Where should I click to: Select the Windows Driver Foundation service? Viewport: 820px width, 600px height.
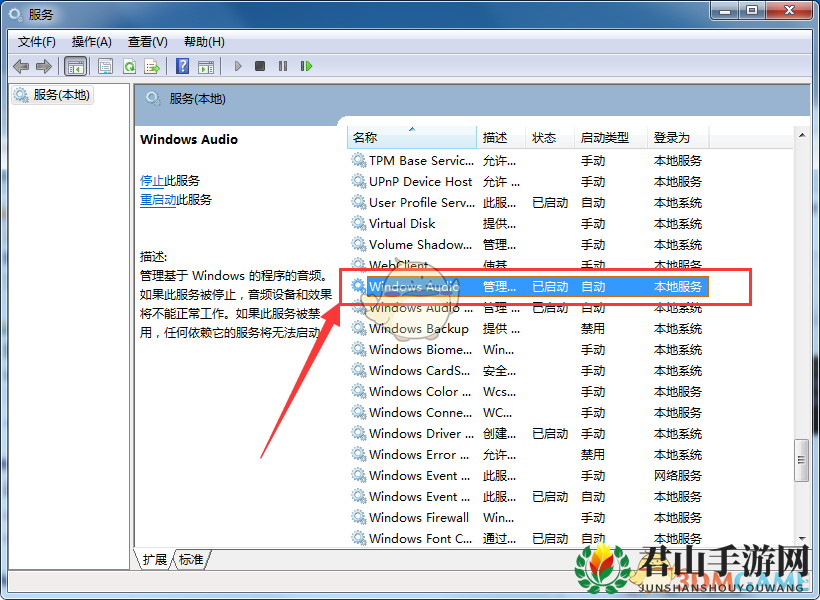(x=528, y=434)
